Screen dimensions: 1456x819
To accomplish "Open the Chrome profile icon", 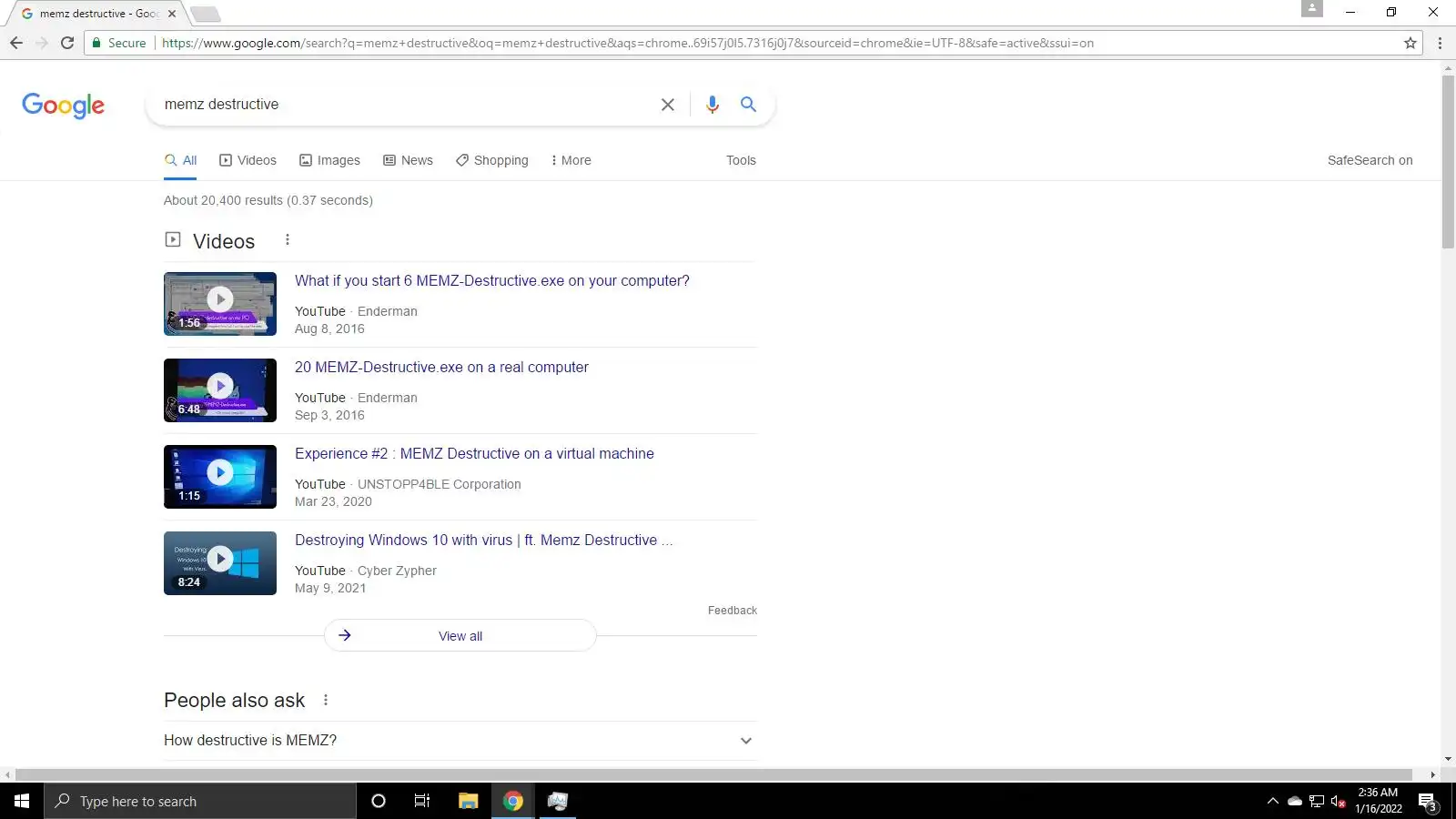I will 1311,8.
